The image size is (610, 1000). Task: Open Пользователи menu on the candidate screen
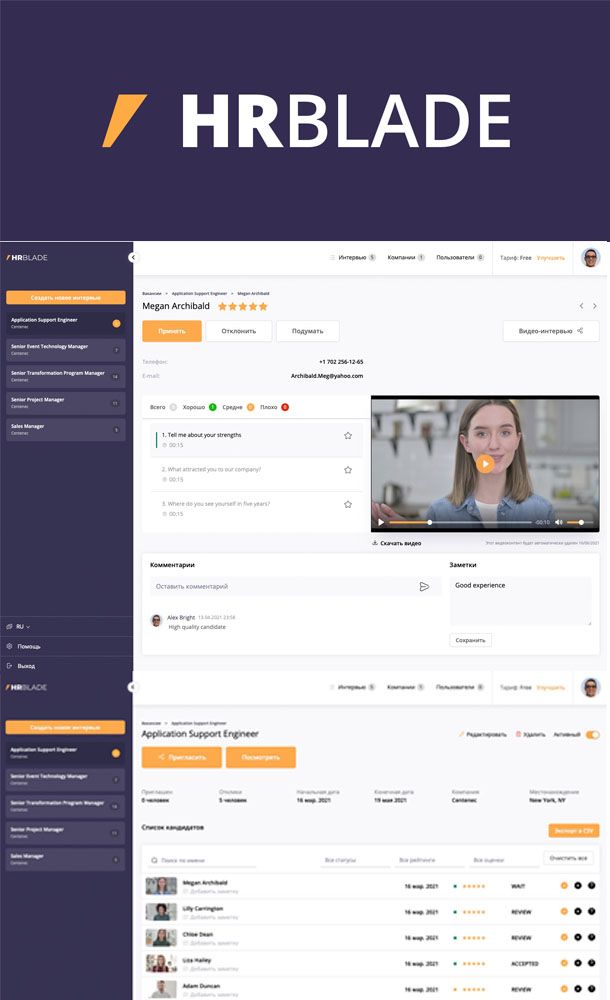(460, 258)
